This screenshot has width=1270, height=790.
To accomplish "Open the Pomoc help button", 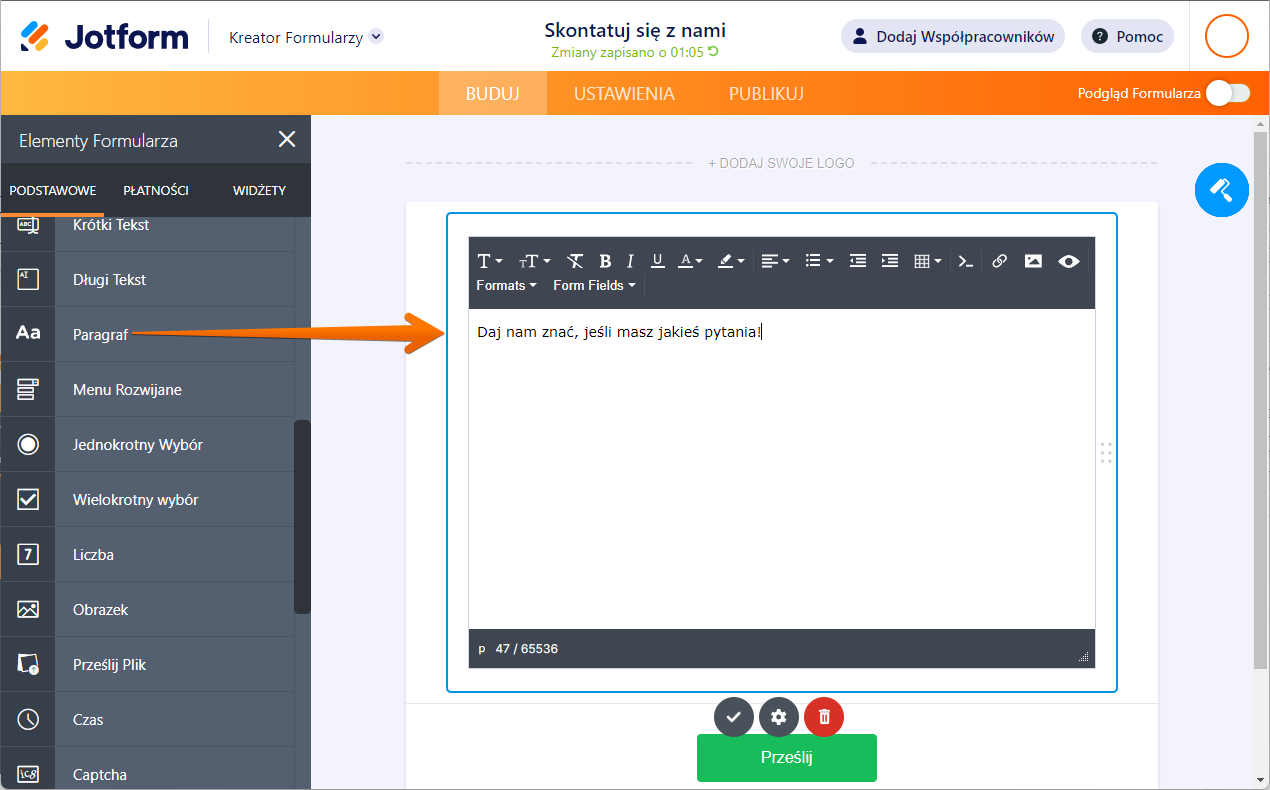I will [x=1127, y=36].
